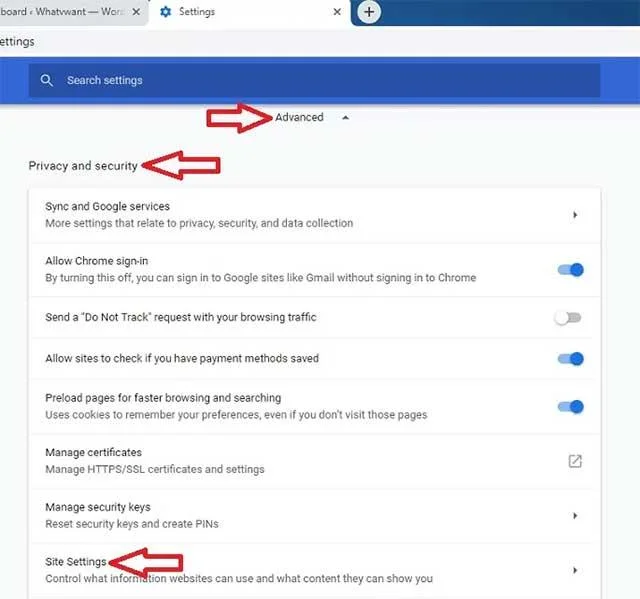Focus the Search settings field
The image size is (640, 599).
point(314,80)
